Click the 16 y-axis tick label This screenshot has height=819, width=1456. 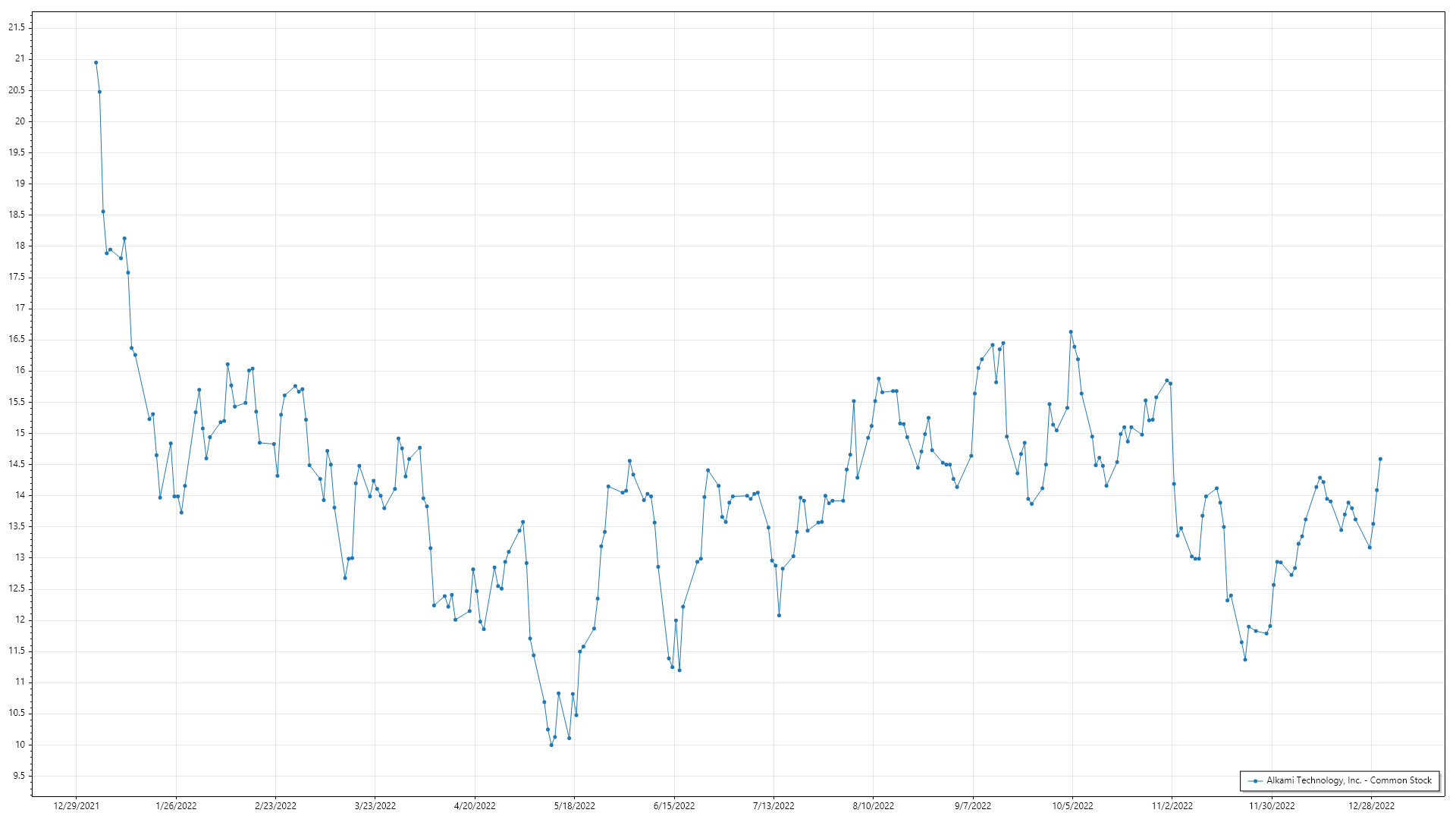click(x=20, y=371)
